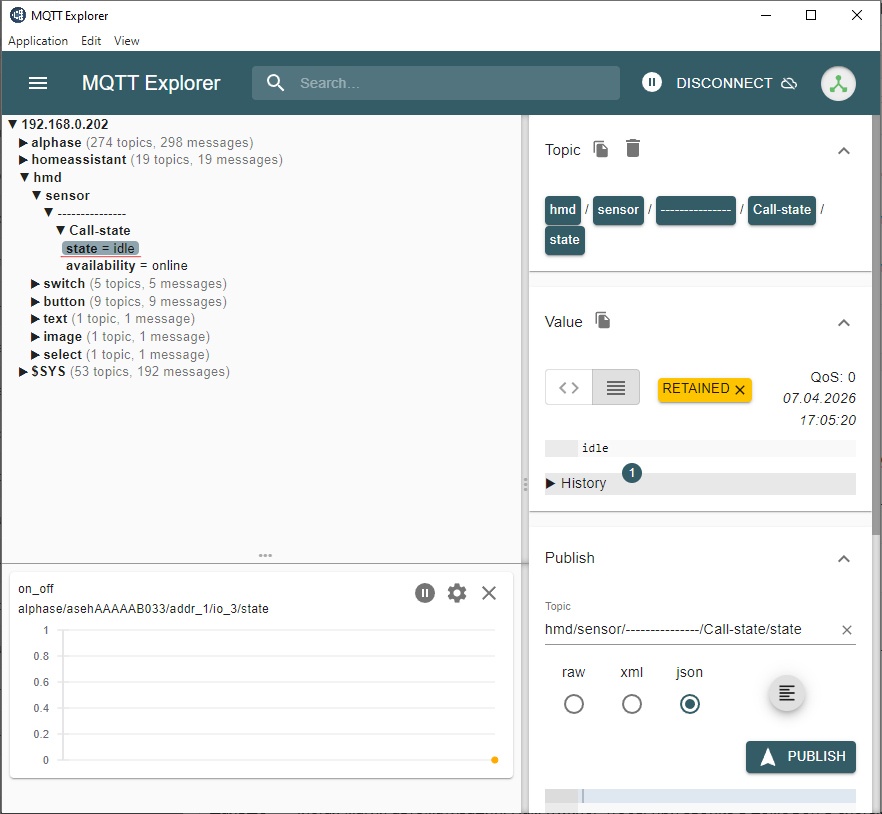
Task: Expand the button topic node
Action: tap(35, 302)
